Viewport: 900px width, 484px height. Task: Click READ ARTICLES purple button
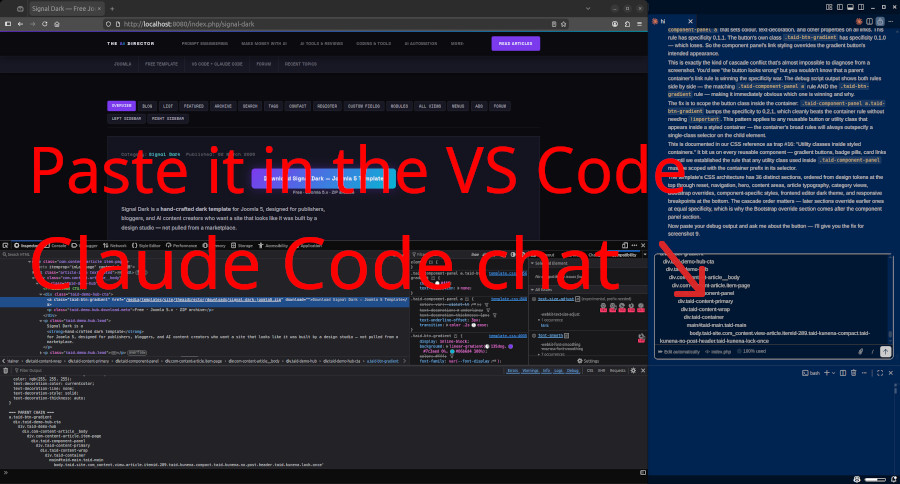pos(515,44)
